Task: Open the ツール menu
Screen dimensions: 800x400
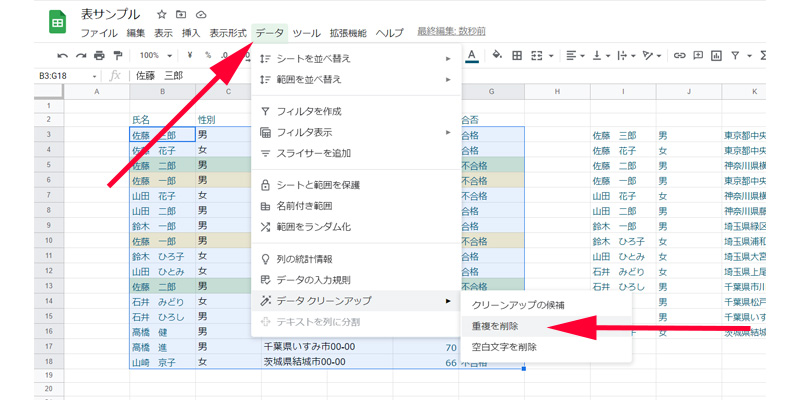Action: click(307, 33)
